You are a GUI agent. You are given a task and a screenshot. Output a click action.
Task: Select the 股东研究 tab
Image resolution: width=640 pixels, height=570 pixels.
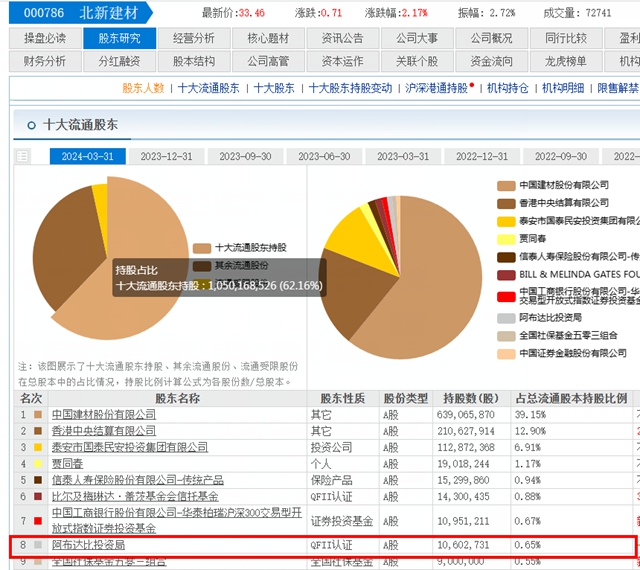[120, 38]
